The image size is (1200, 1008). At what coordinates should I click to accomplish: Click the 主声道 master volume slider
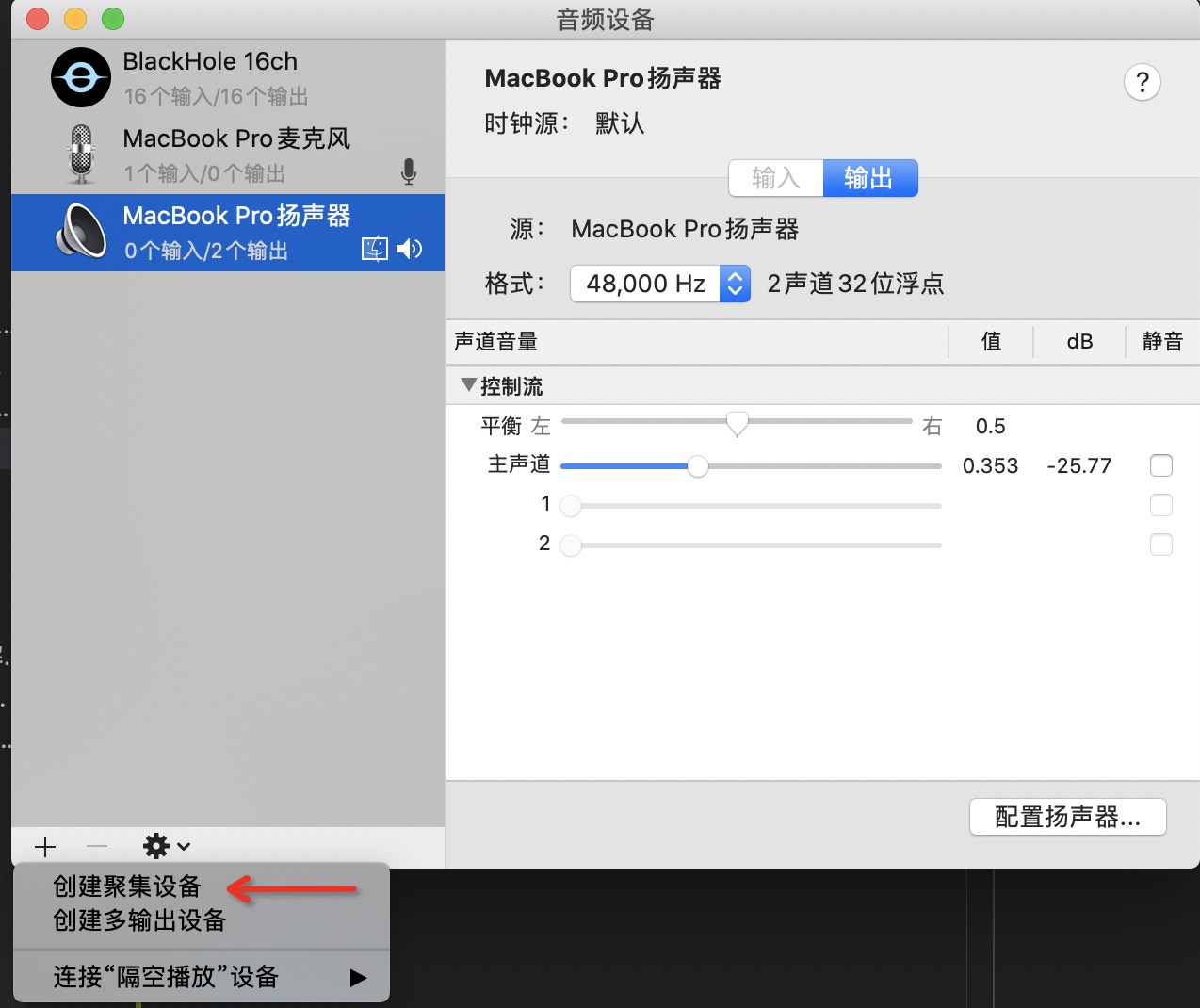click(x=751, y=465)
